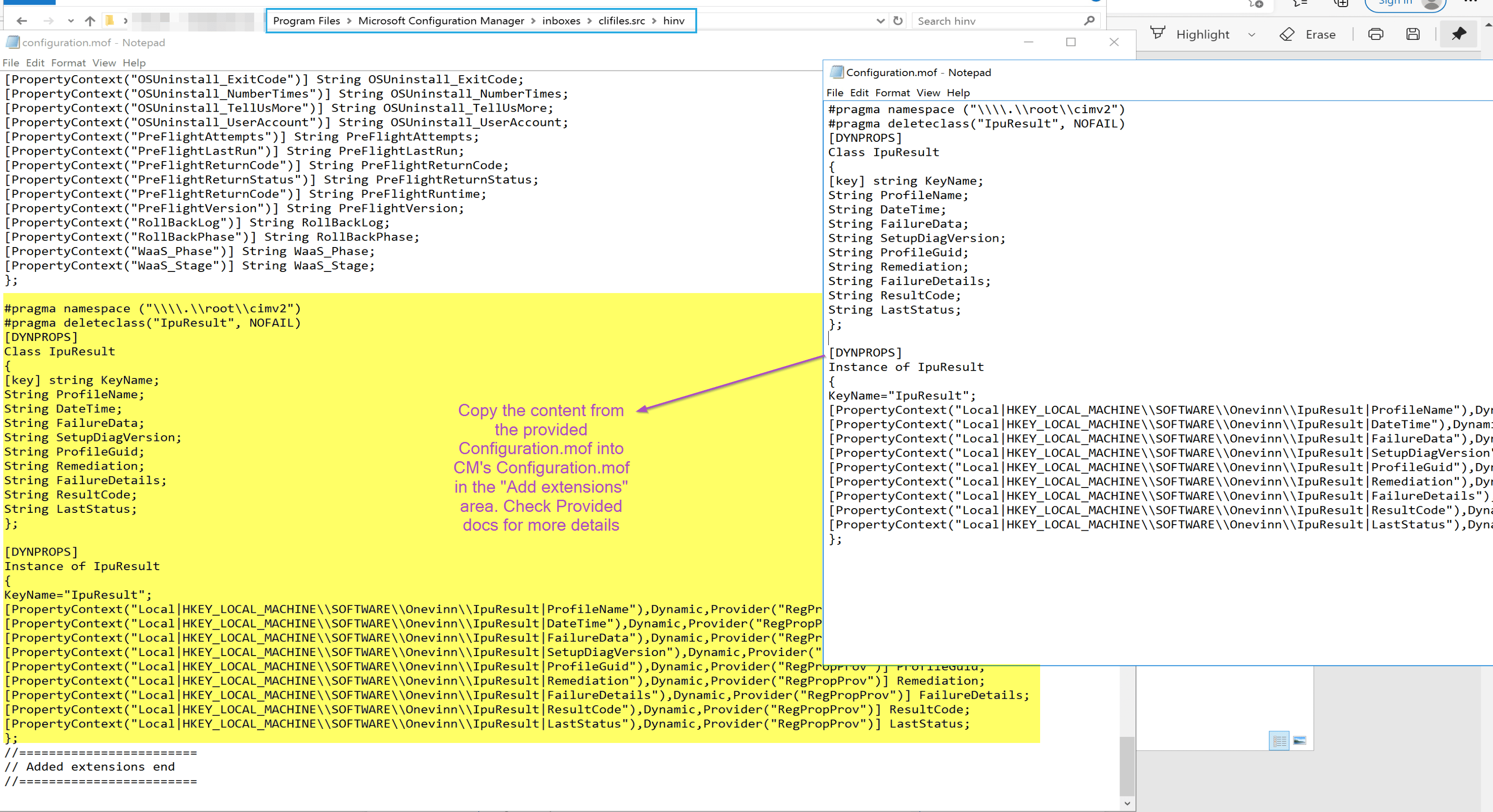Click Microsoft Configuration Manager breadcrumb

click(x=441, y=21)
